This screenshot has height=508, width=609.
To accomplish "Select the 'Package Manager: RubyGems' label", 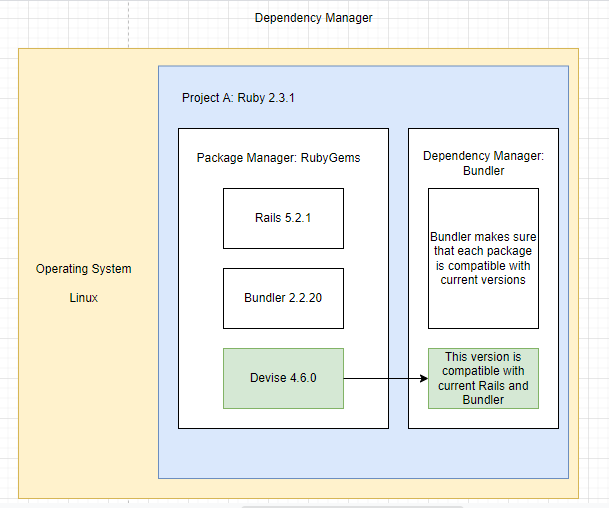I will [278, 158].
